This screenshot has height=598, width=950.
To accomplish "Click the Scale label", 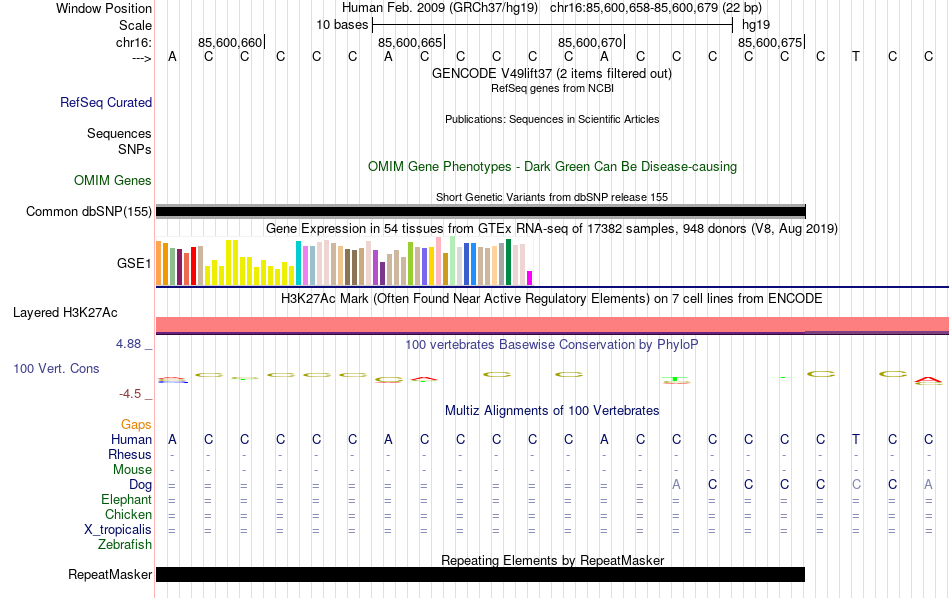I will 136,25.
